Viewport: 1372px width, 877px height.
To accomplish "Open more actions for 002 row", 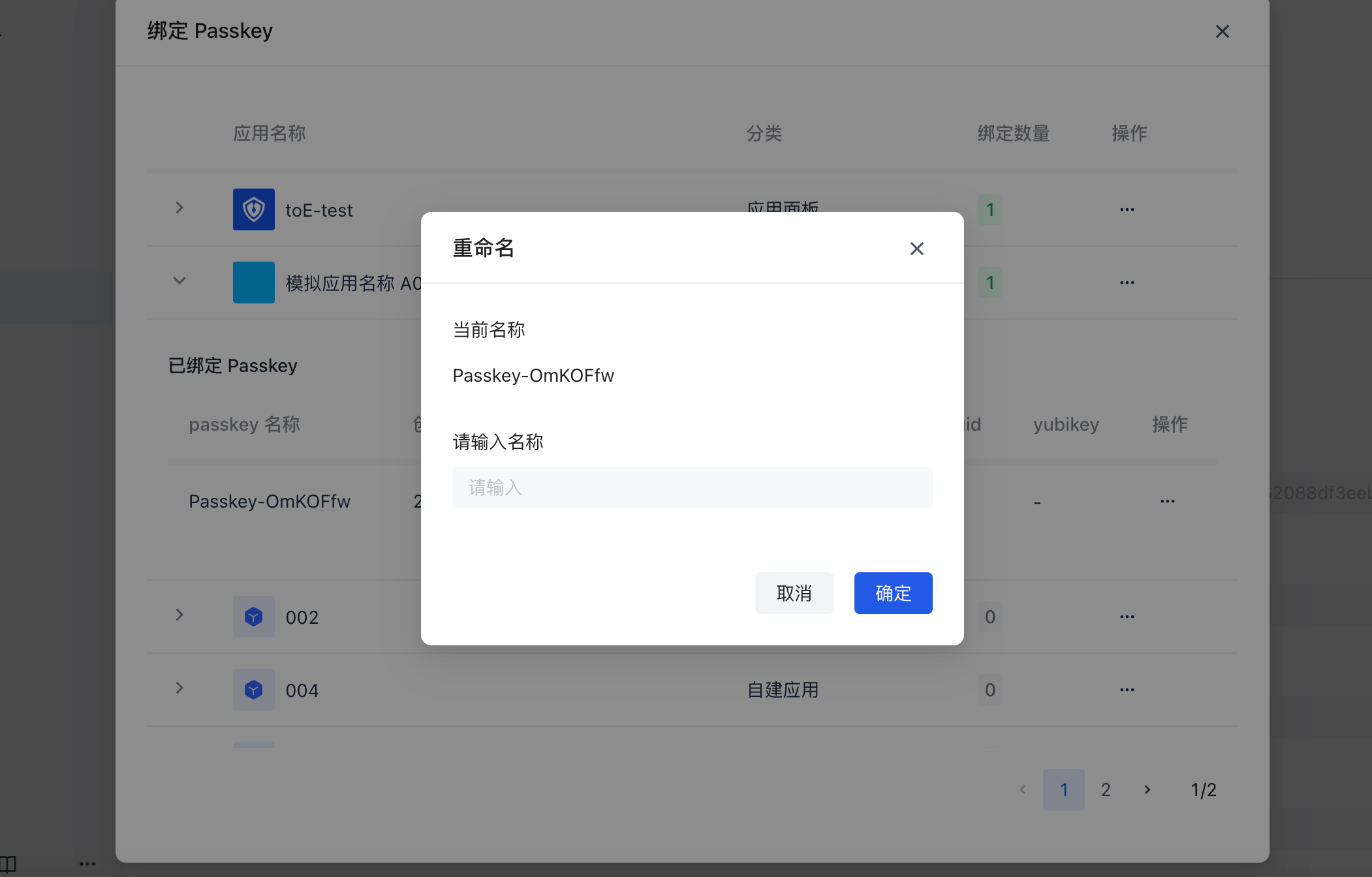I will pyautogui.click(x=1127, y=617).
